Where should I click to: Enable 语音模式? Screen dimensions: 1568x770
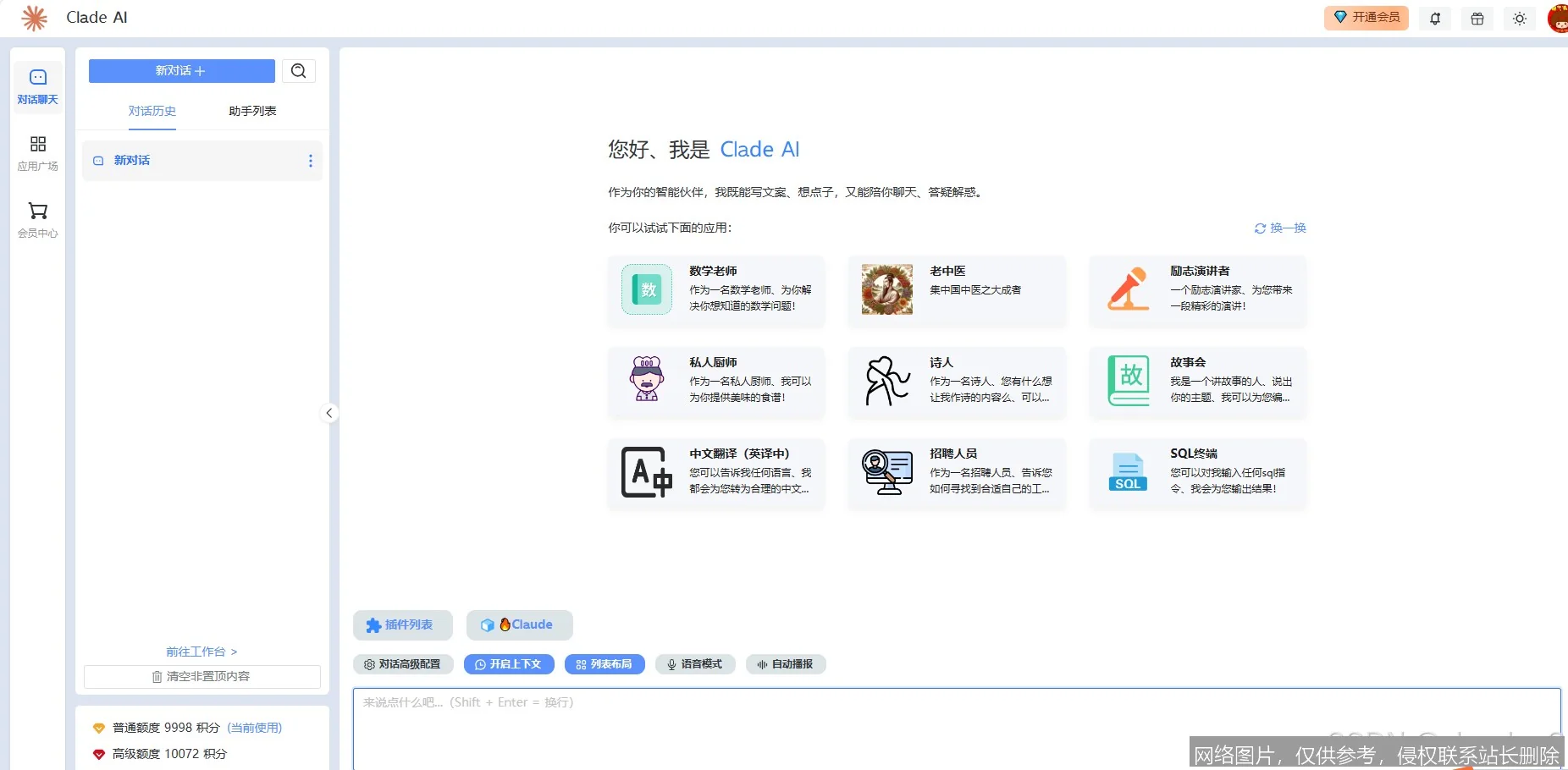tap(695, 664)
